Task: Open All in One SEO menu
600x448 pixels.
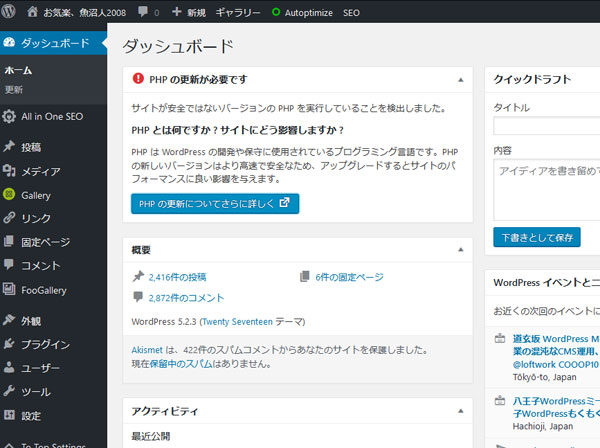Action: [x=52, y=116]
